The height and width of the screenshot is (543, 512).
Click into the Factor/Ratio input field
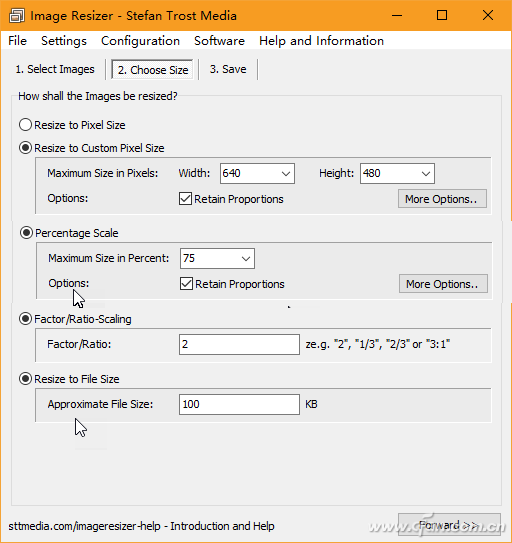(x=239, y=344)
